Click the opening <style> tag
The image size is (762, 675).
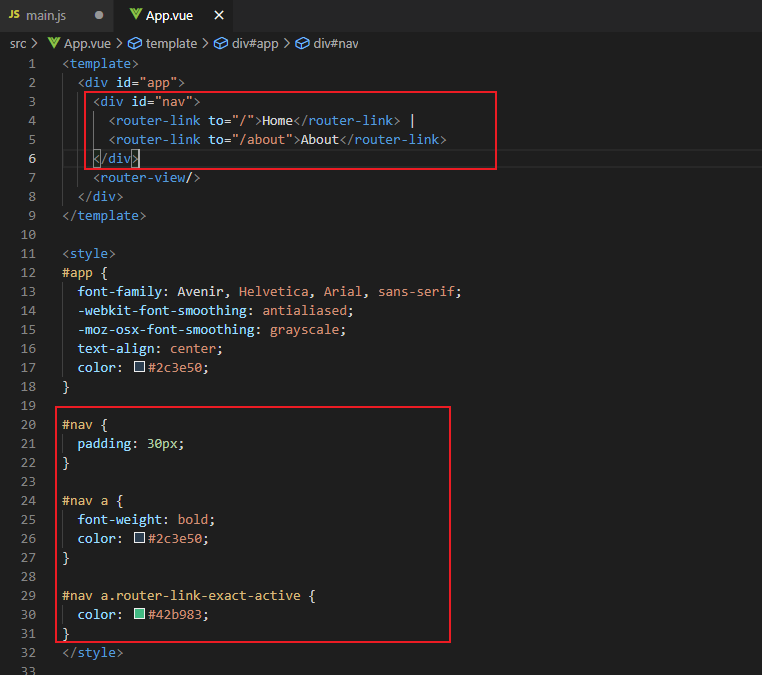88,254
